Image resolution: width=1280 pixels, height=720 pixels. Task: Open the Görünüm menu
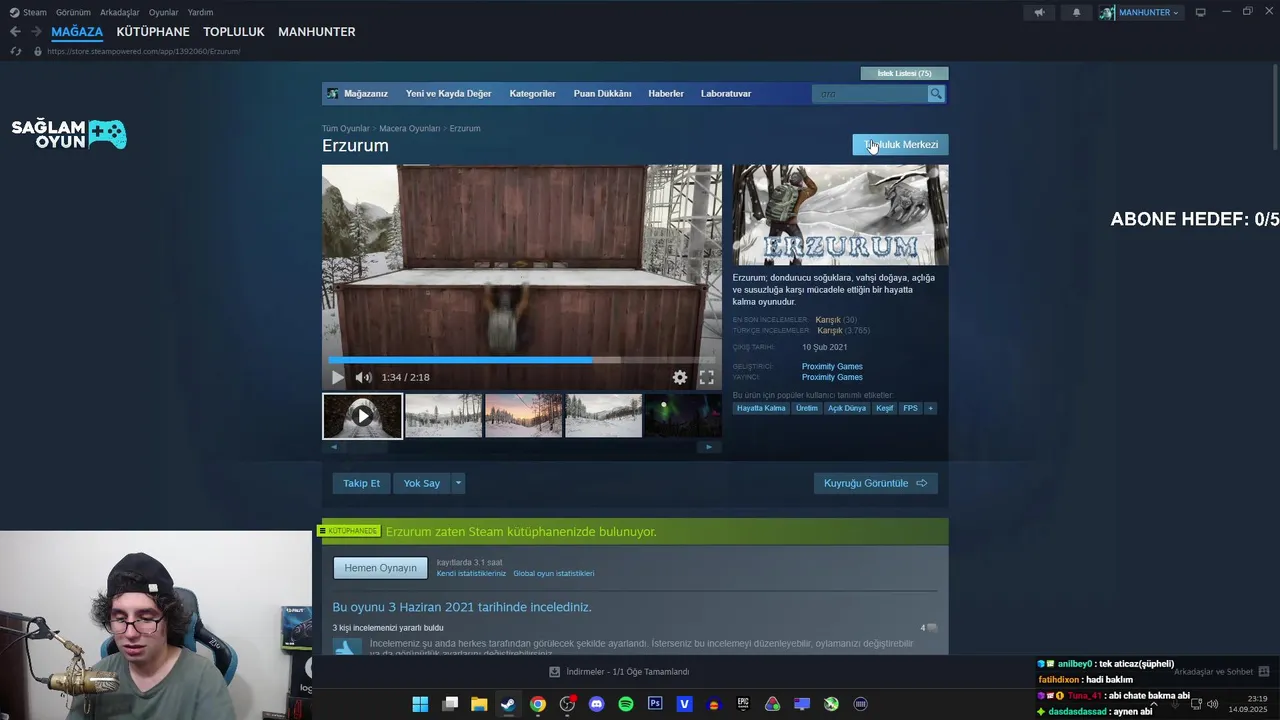(73, 12)
